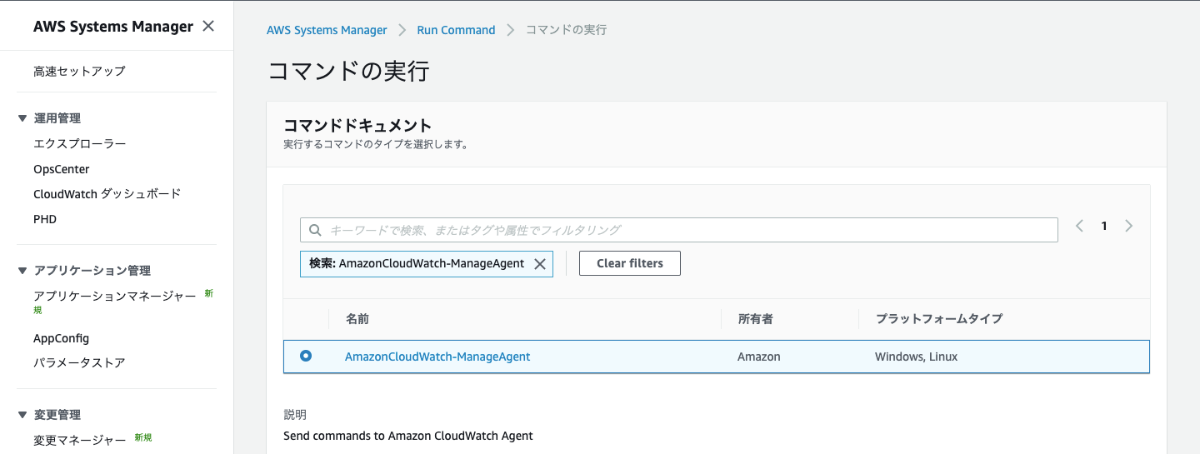Image resolution: width=1200 pixels, height=454 pixels.
Task: Collapse the 運用管理 section
Action: click(24, 118)
